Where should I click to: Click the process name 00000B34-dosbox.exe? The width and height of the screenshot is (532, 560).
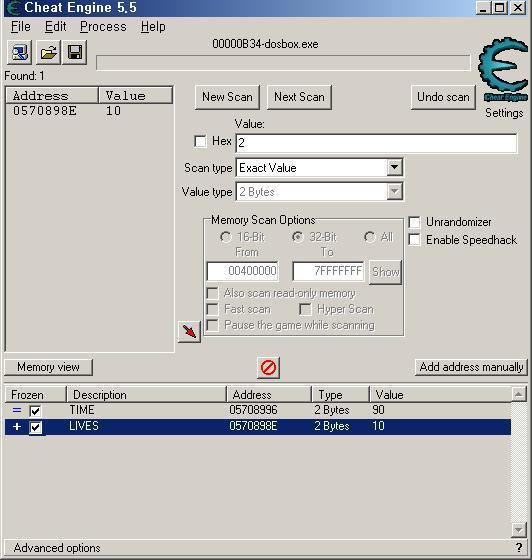coord(265,44)
